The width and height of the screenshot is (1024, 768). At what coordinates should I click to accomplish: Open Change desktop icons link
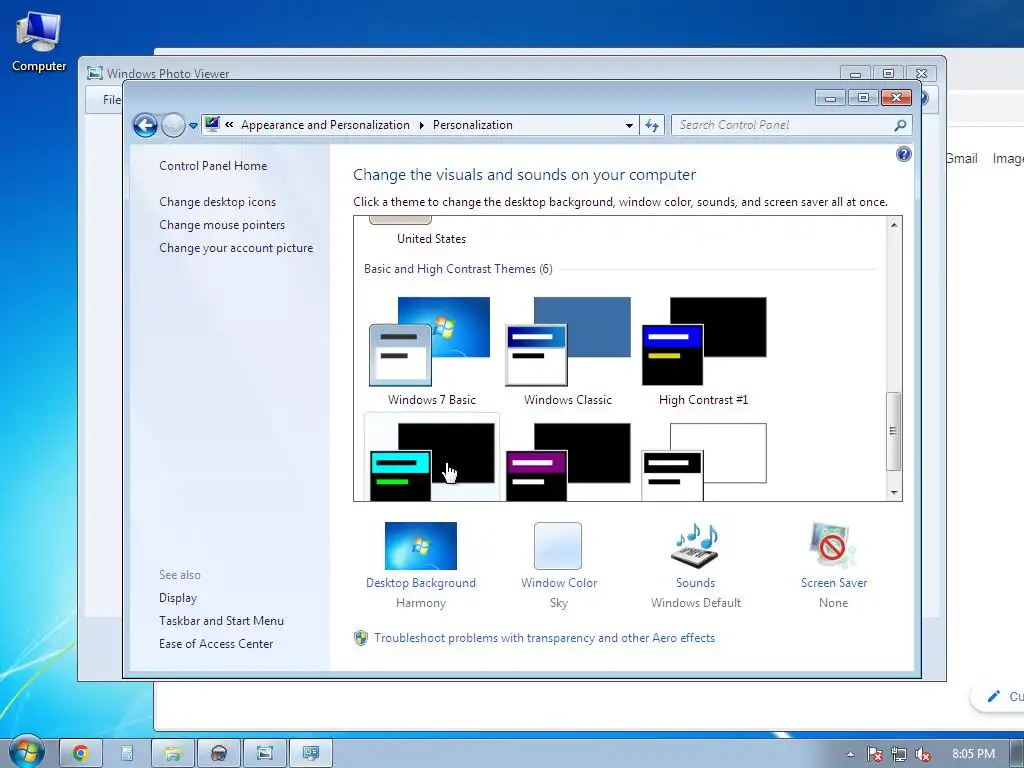click(x=217, y=202)
